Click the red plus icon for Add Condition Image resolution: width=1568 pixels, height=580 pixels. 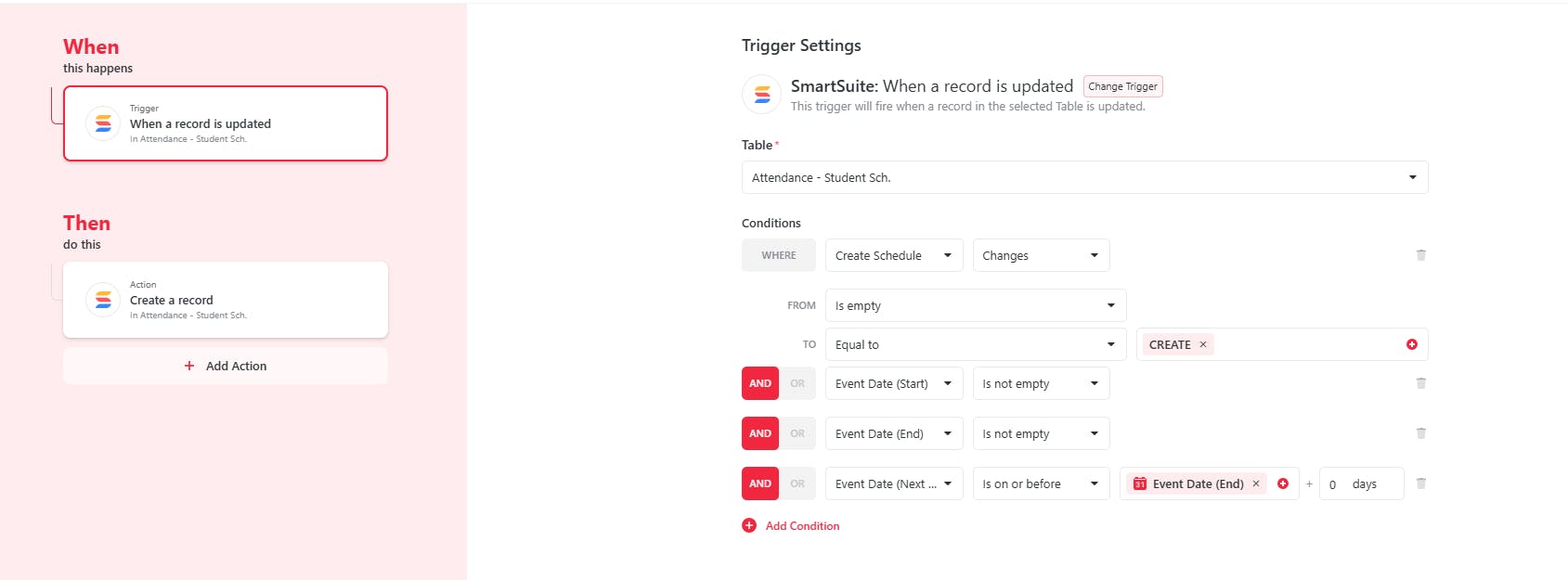[749, 525]
